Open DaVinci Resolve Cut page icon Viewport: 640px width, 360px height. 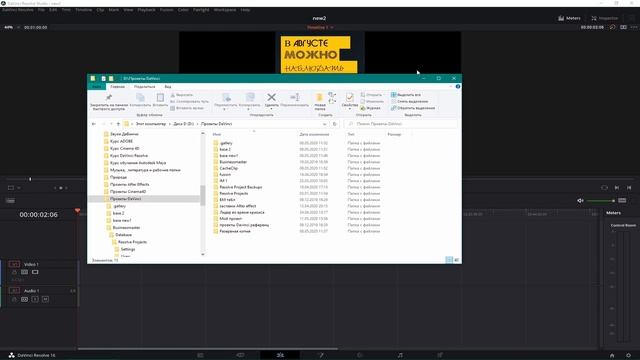point(240,355)
